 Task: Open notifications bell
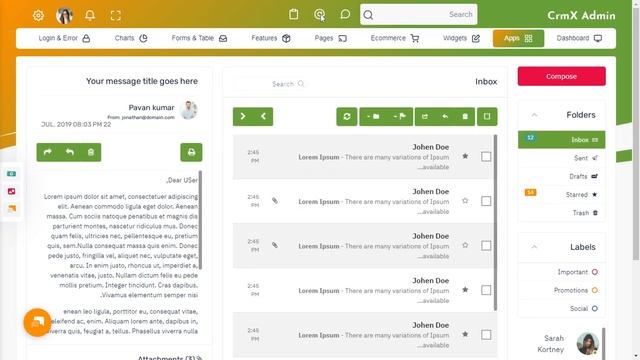click(x=90, y=16)
